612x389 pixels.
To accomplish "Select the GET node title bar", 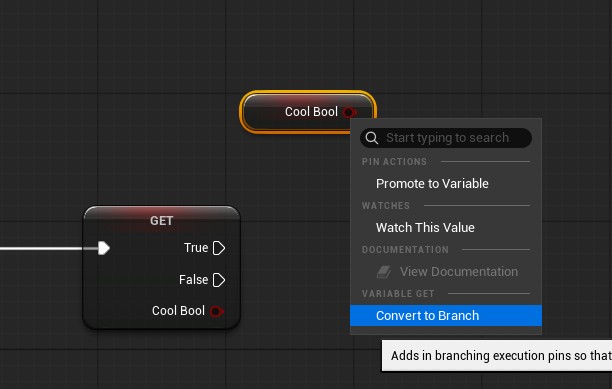I will (x=162, y=220).
